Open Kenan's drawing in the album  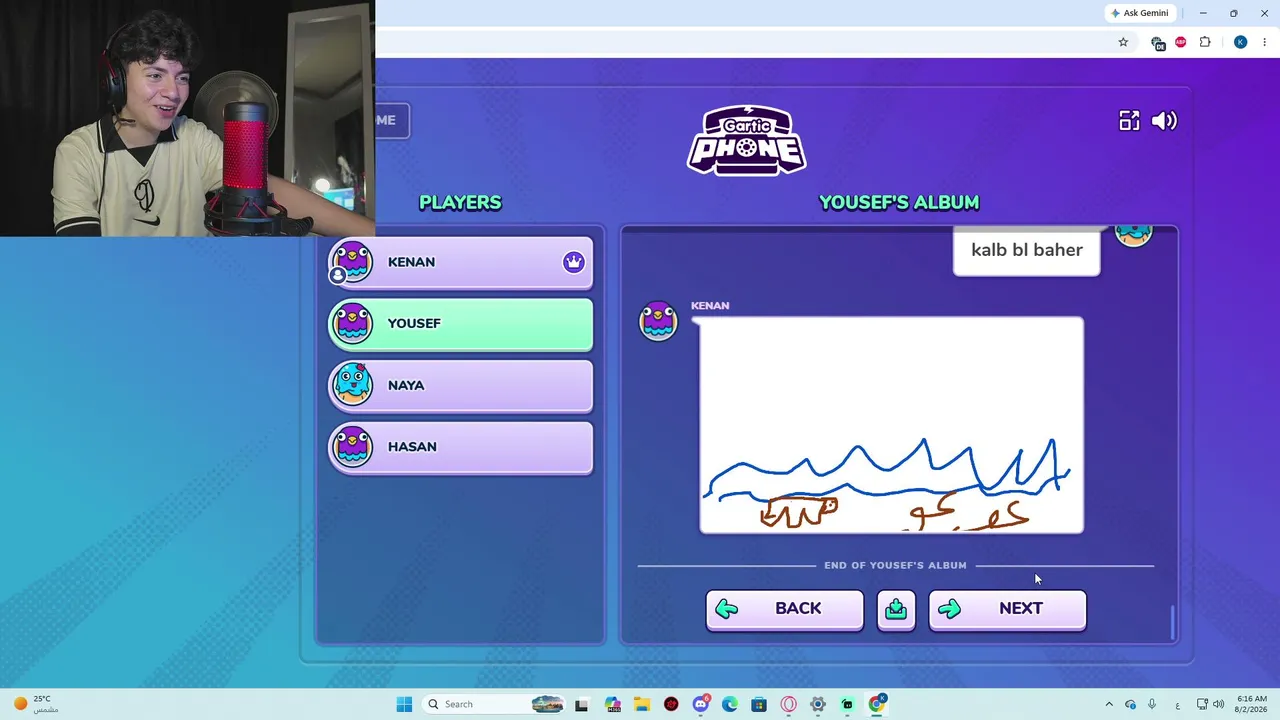click(x=891, y=425)
